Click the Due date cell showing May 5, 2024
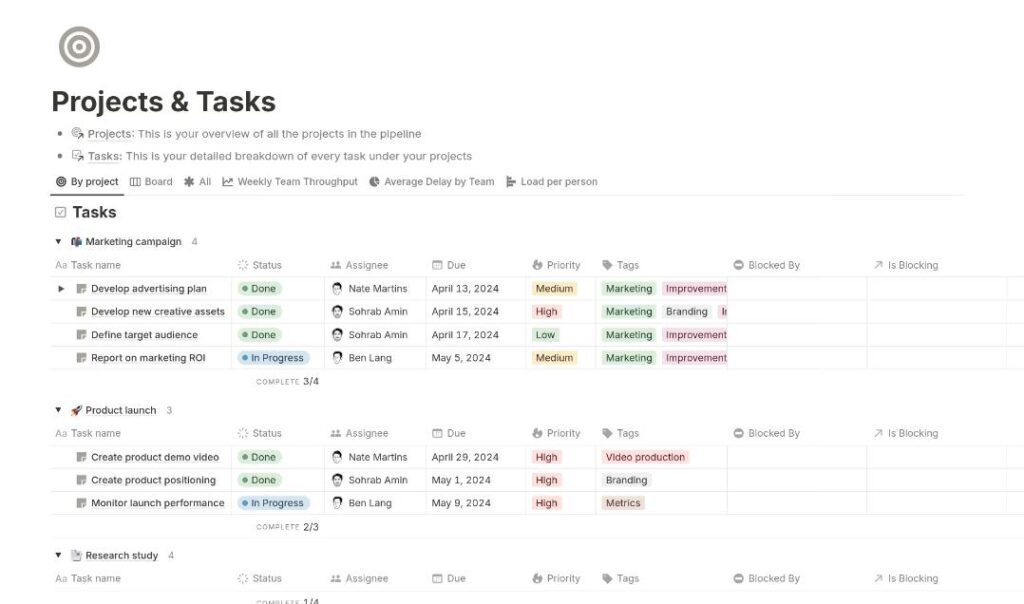The width and height of the screenshot is (1024, 604). [461, 358]
